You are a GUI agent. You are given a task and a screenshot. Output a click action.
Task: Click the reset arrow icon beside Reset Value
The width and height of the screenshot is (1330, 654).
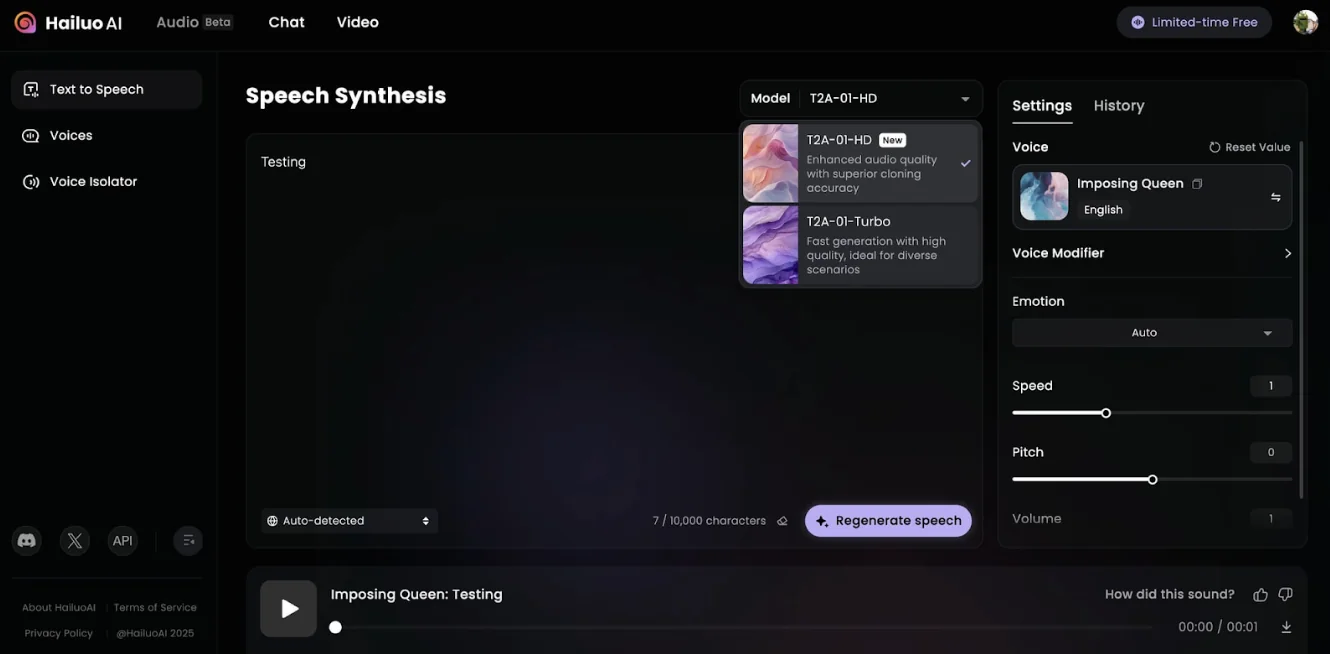click(x=1215, y=147)
